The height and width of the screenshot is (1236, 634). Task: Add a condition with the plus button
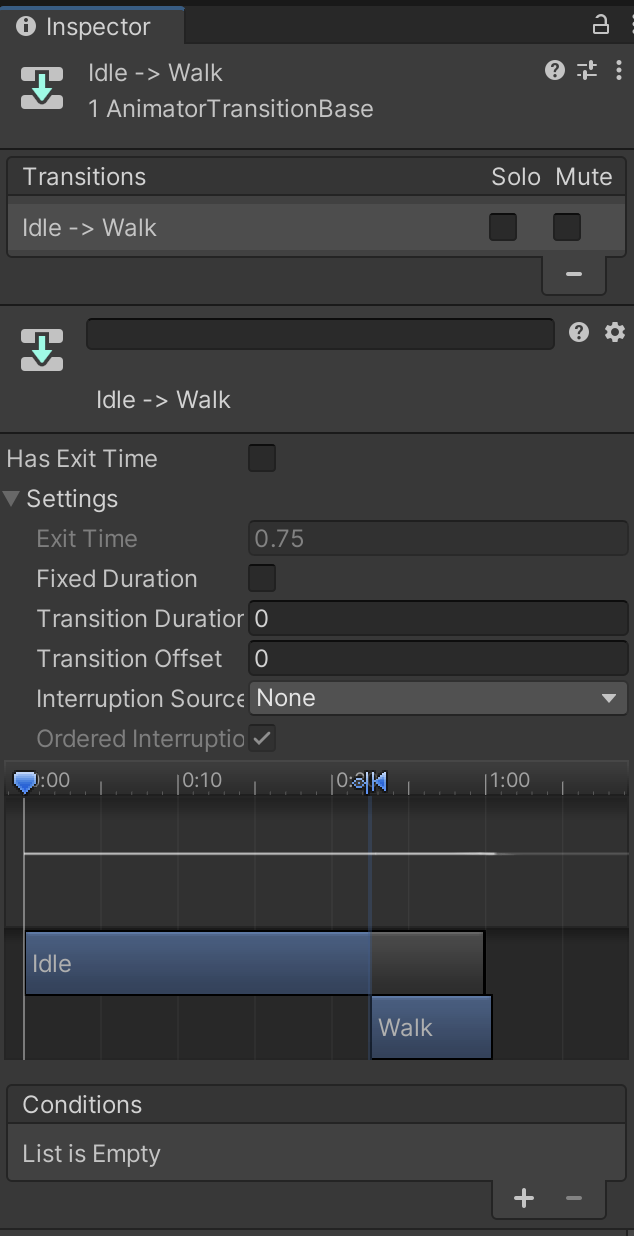coord(524,1198)
